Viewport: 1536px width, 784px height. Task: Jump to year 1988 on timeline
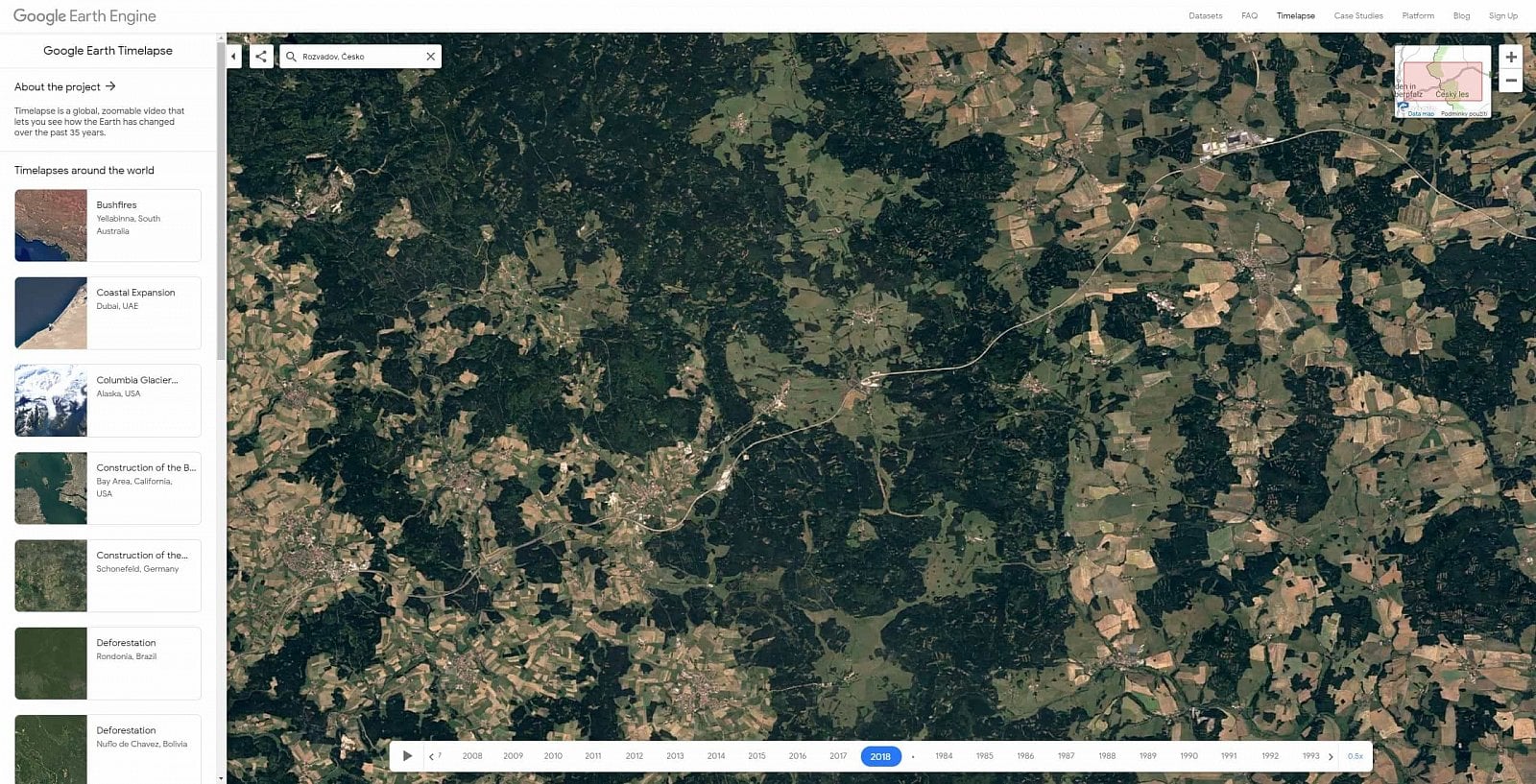pos(1107,756)
